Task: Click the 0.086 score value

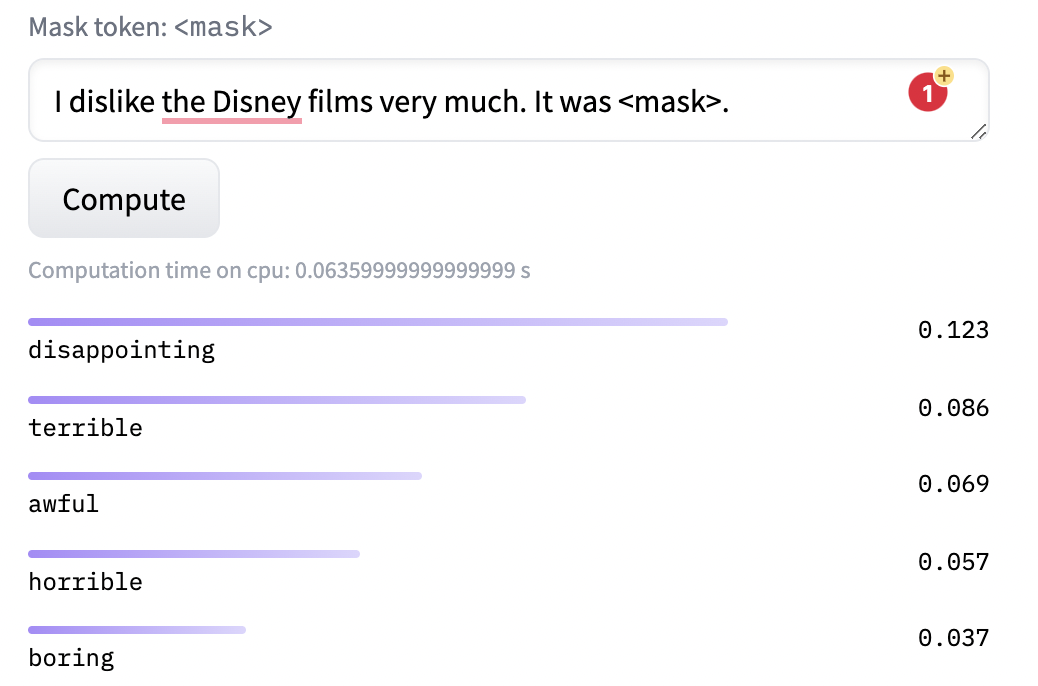Action: pyautogui.click(x=953, y=408)
